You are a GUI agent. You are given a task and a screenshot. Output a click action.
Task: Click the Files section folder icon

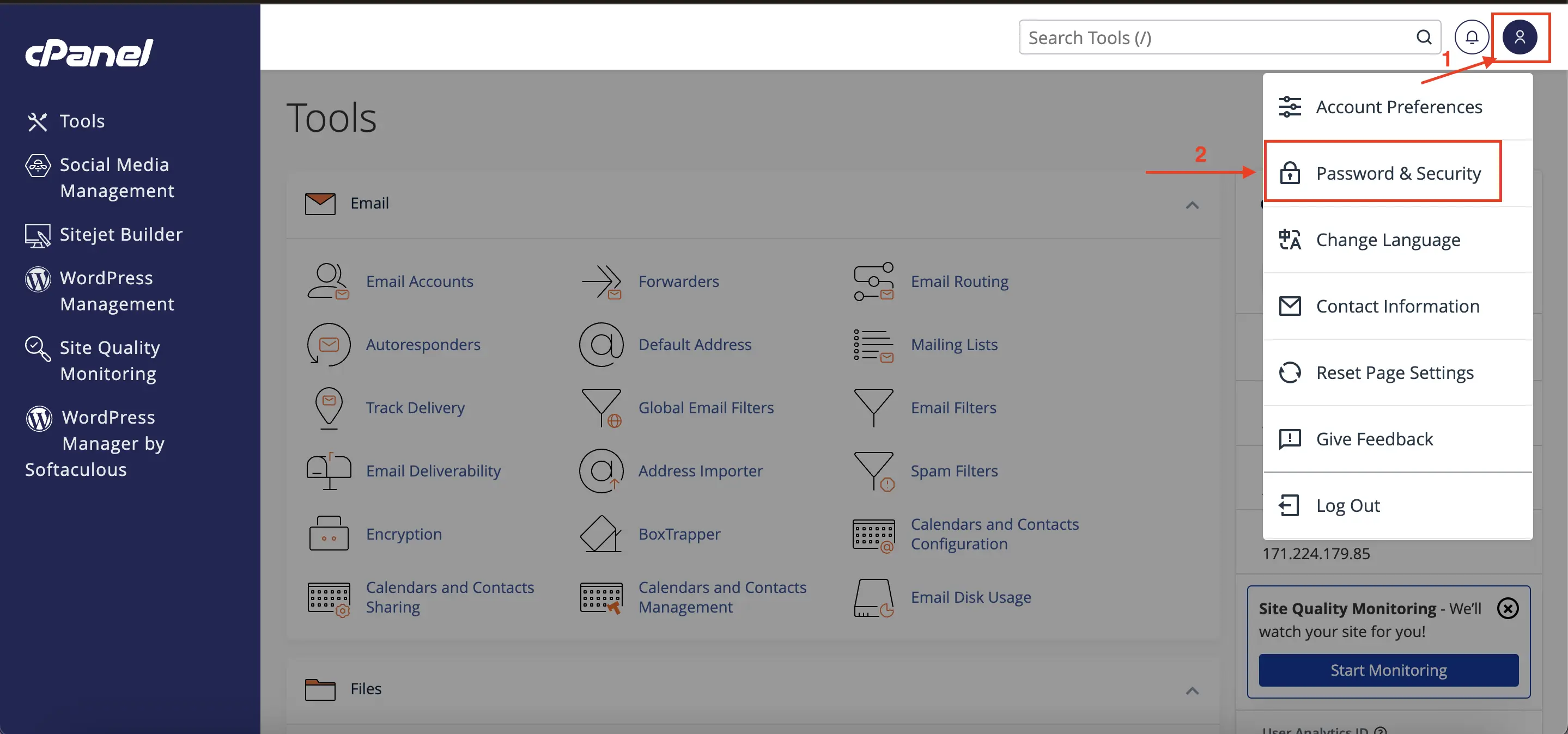click(x=320, y=689)
